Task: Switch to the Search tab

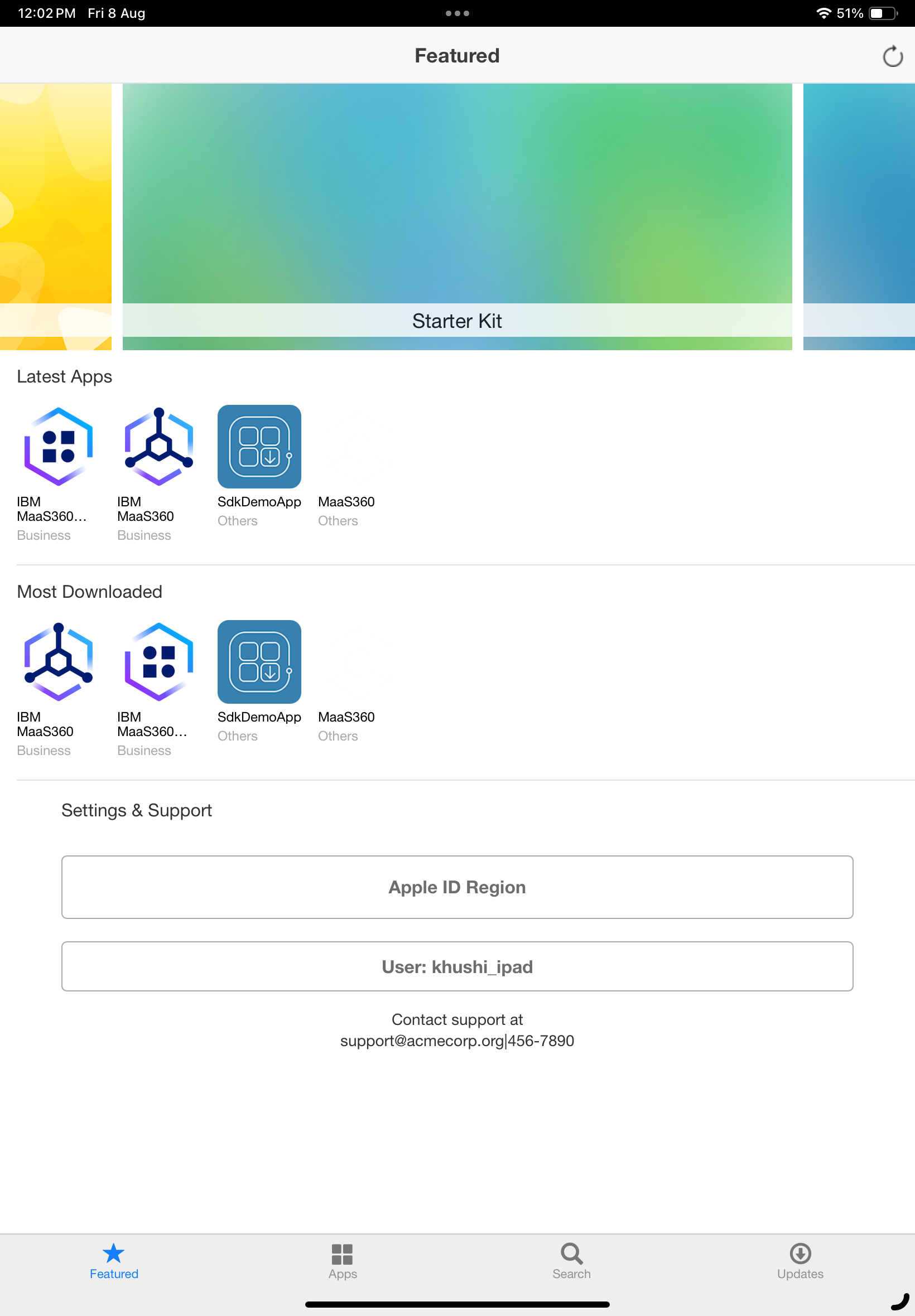Action: point(571,1261)
